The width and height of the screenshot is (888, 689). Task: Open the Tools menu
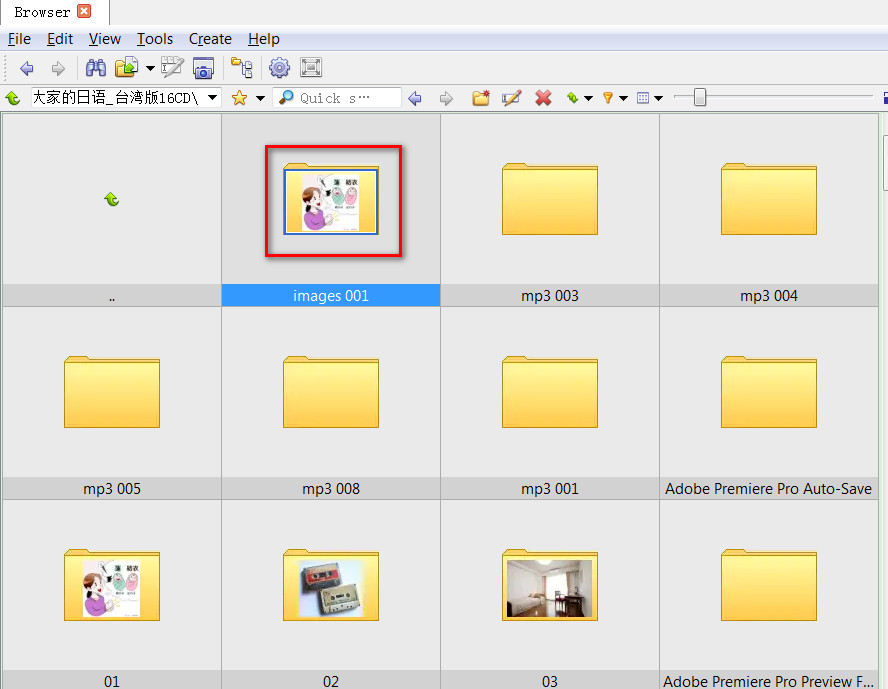point(155,39)
